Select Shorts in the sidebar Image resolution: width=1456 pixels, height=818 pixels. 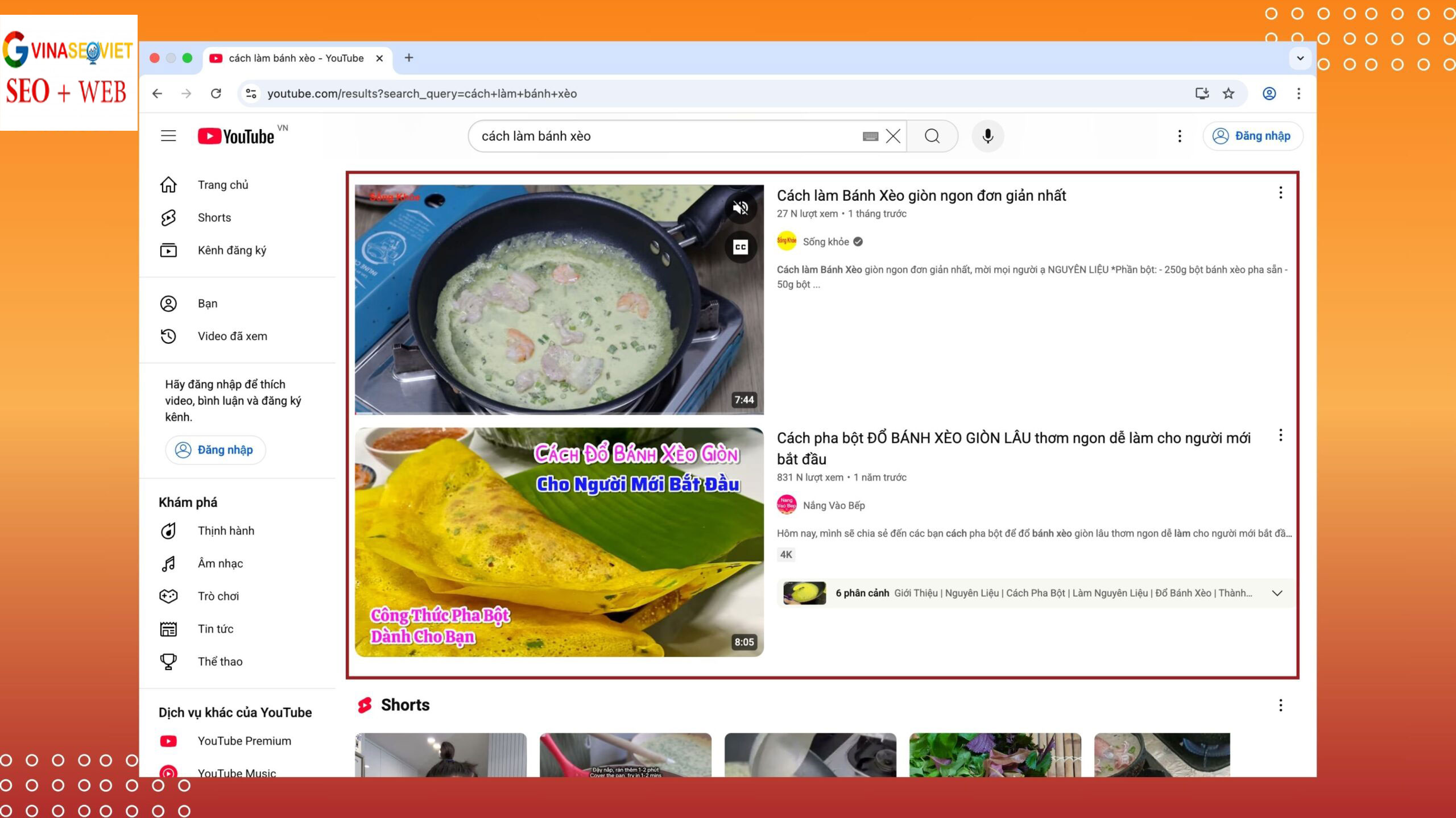pos(213,217)
